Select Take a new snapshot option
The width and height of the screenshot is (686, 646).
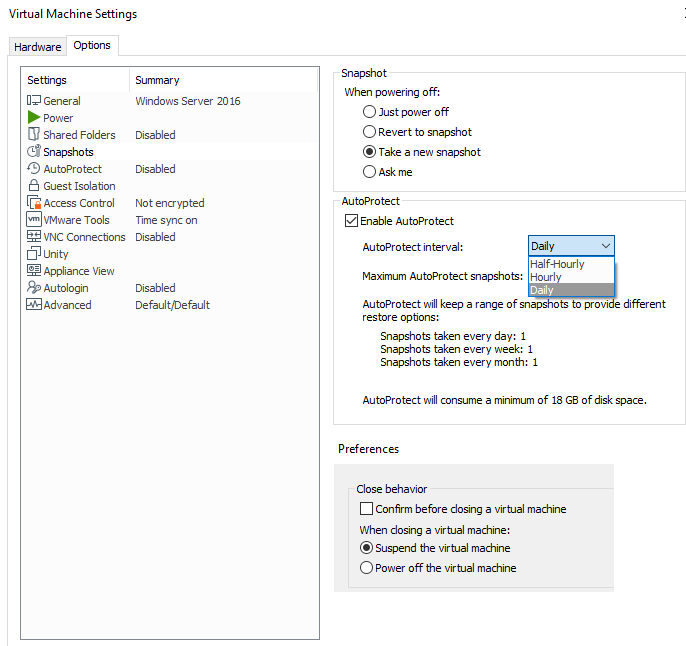point(369,152)
